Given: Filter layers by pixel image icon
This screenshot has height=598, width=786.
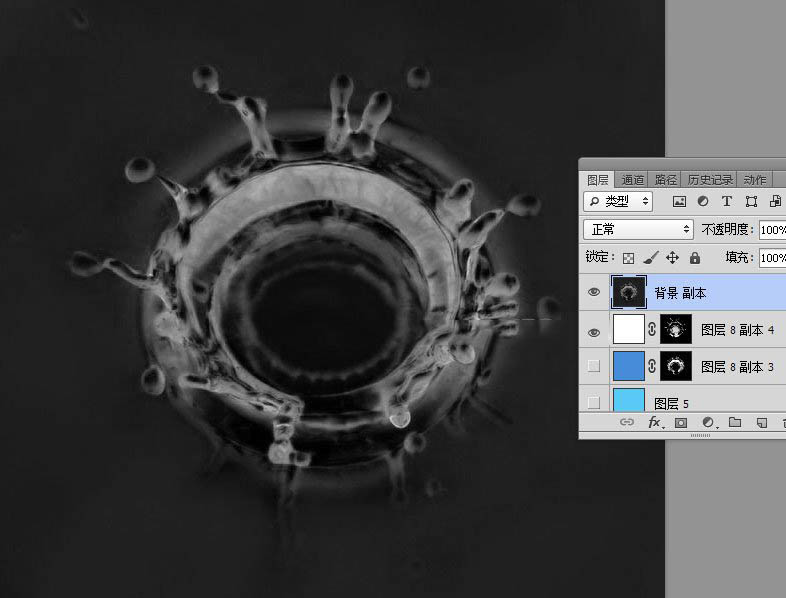Looking at the screenshot, I should tap(680, 201).
